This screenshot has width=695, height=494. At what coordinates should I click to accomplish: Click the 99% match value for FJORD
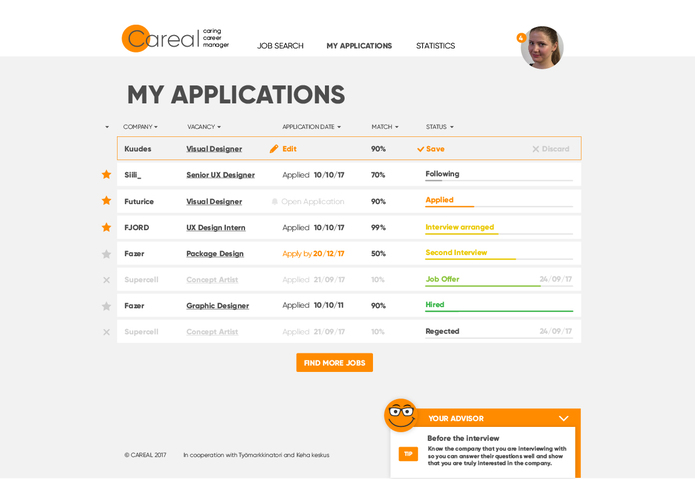tap(378, 228)
